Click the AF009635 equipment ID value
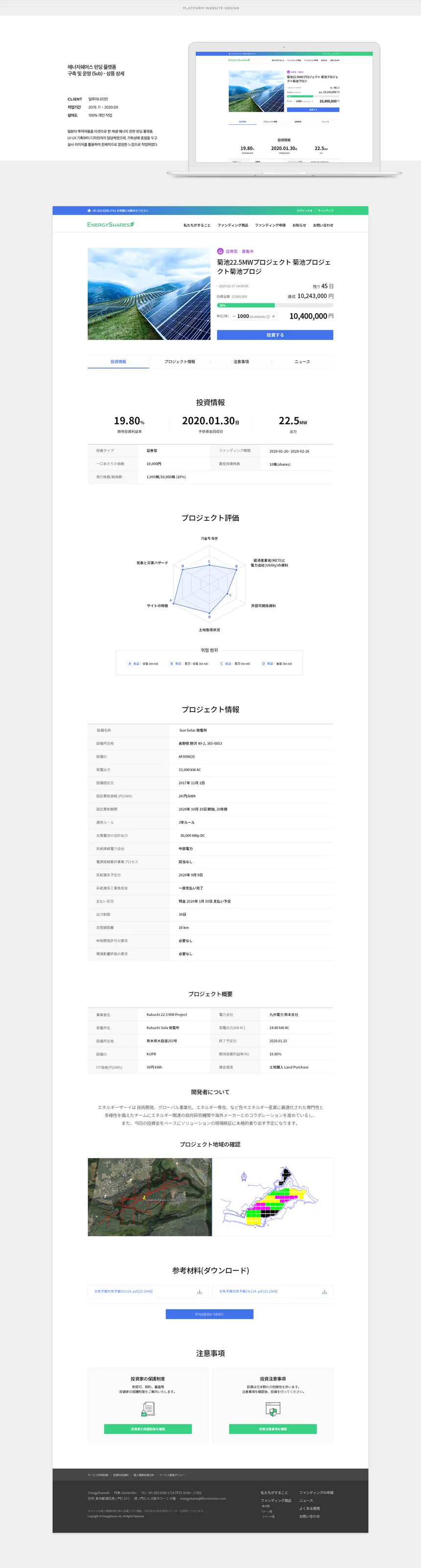421x1568 pixels. pyautogui.click(x=187, y=757)
